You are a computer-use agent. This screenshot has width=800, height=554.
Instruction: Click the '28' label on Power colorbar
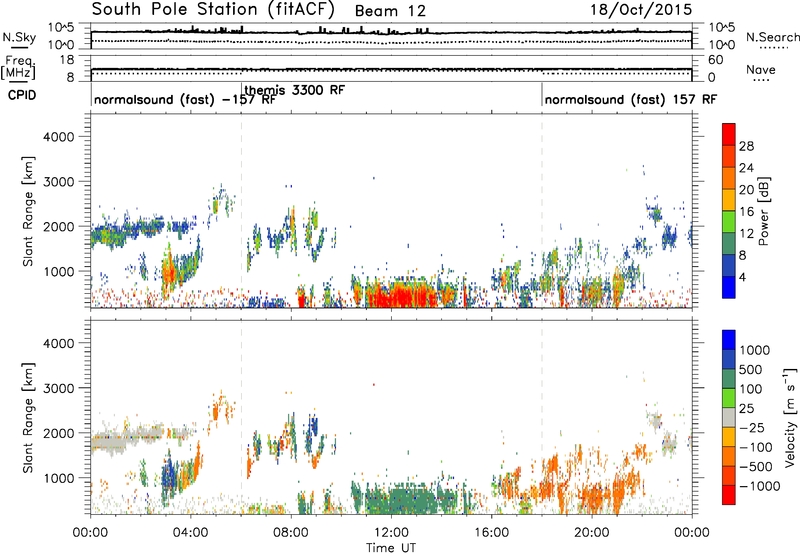coord(746,146)
